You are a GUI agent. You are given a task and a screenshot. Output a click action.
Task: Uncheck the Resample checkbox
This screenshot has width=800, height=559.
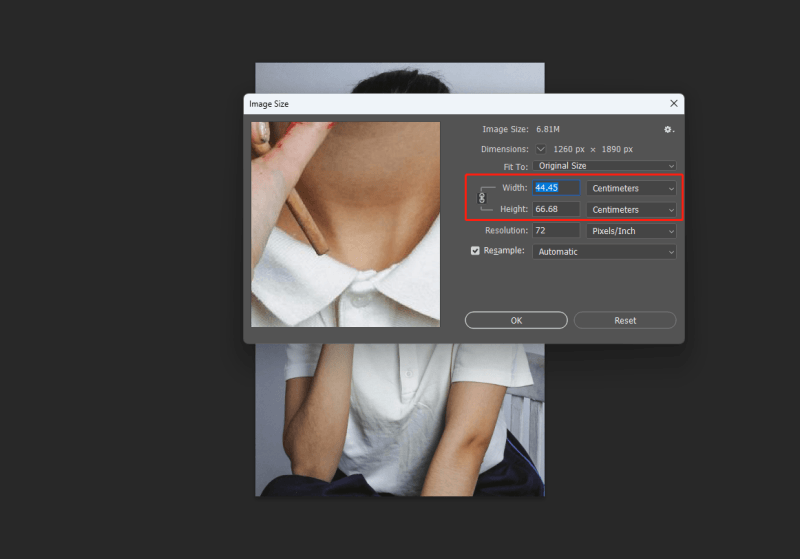[475, 251]
